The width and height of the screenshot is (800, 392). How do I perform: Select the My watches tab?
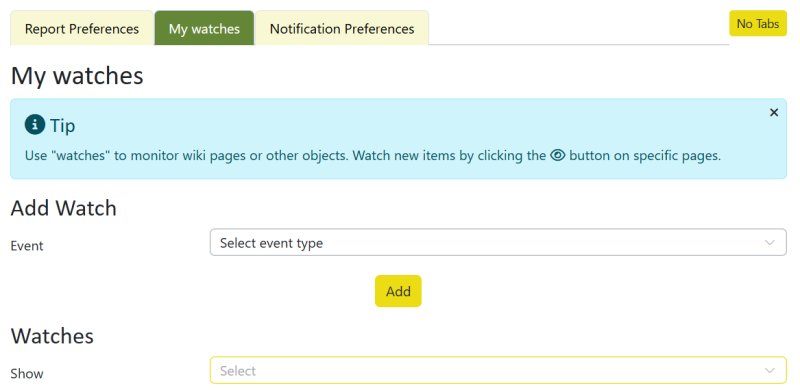pyautogui.click(x=204, y=29)
